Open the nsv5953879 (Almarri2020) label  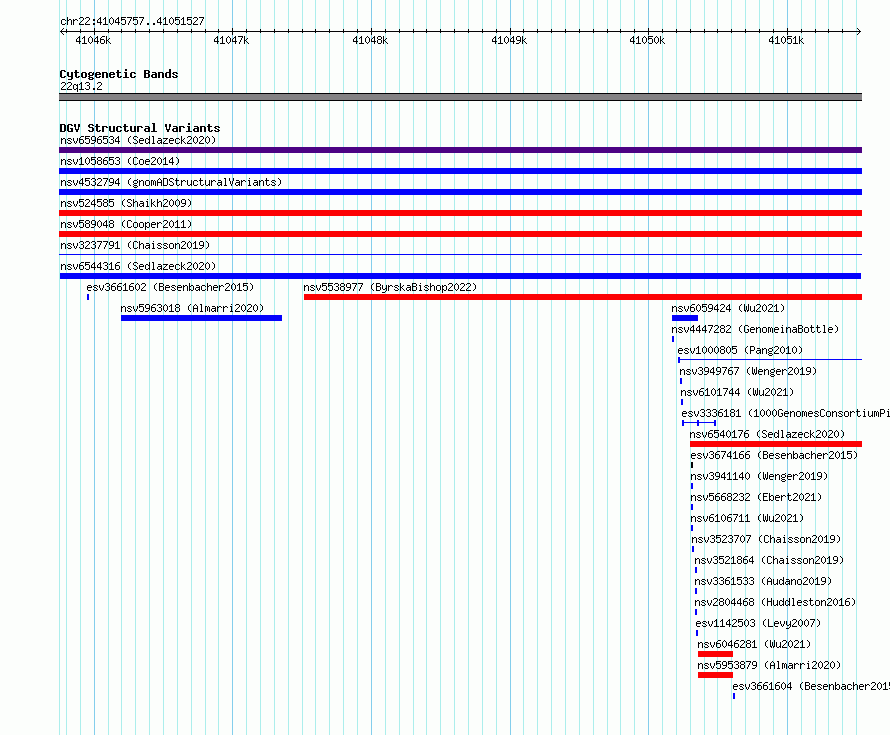(769, 665)
